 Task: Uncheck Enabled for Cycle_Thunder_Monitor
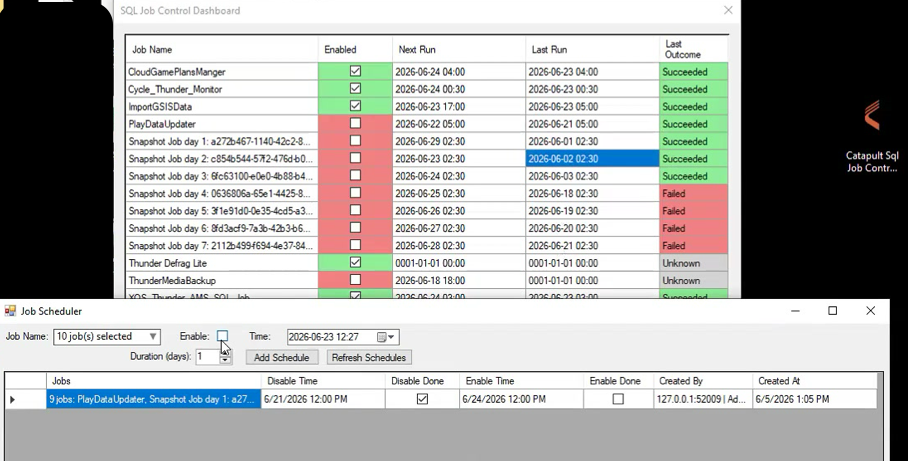click(355, 89)
